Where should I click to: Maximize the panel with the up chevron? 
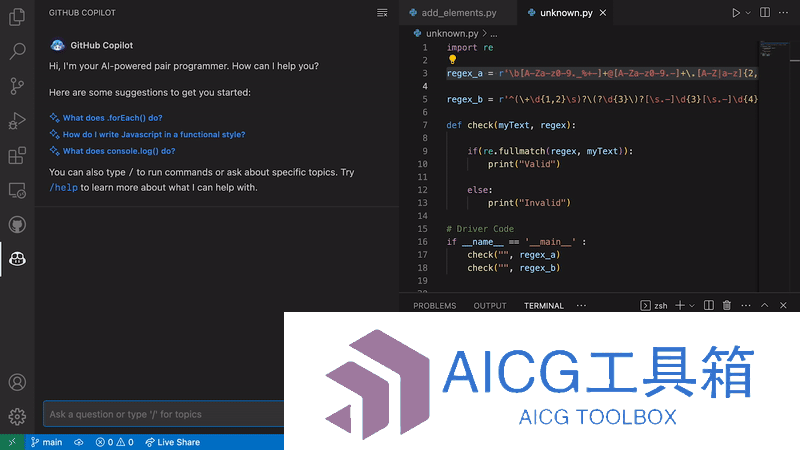tap(764, 305)
